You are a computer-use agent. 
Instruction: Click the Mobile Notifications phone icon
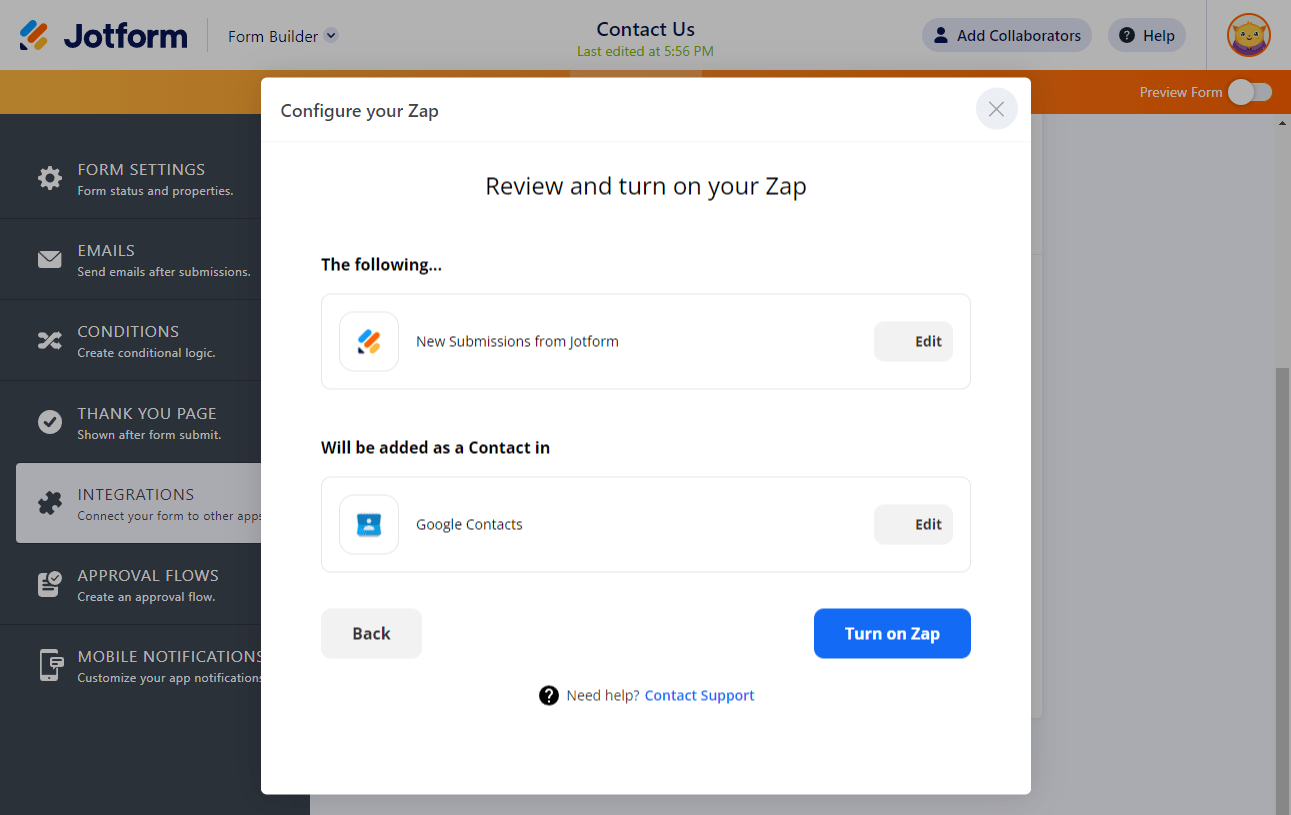point(49,666)
